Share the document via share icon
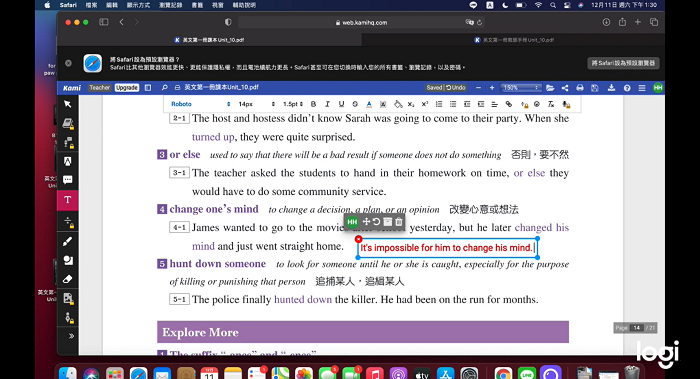700x379 pixels. tap(565, 88)
